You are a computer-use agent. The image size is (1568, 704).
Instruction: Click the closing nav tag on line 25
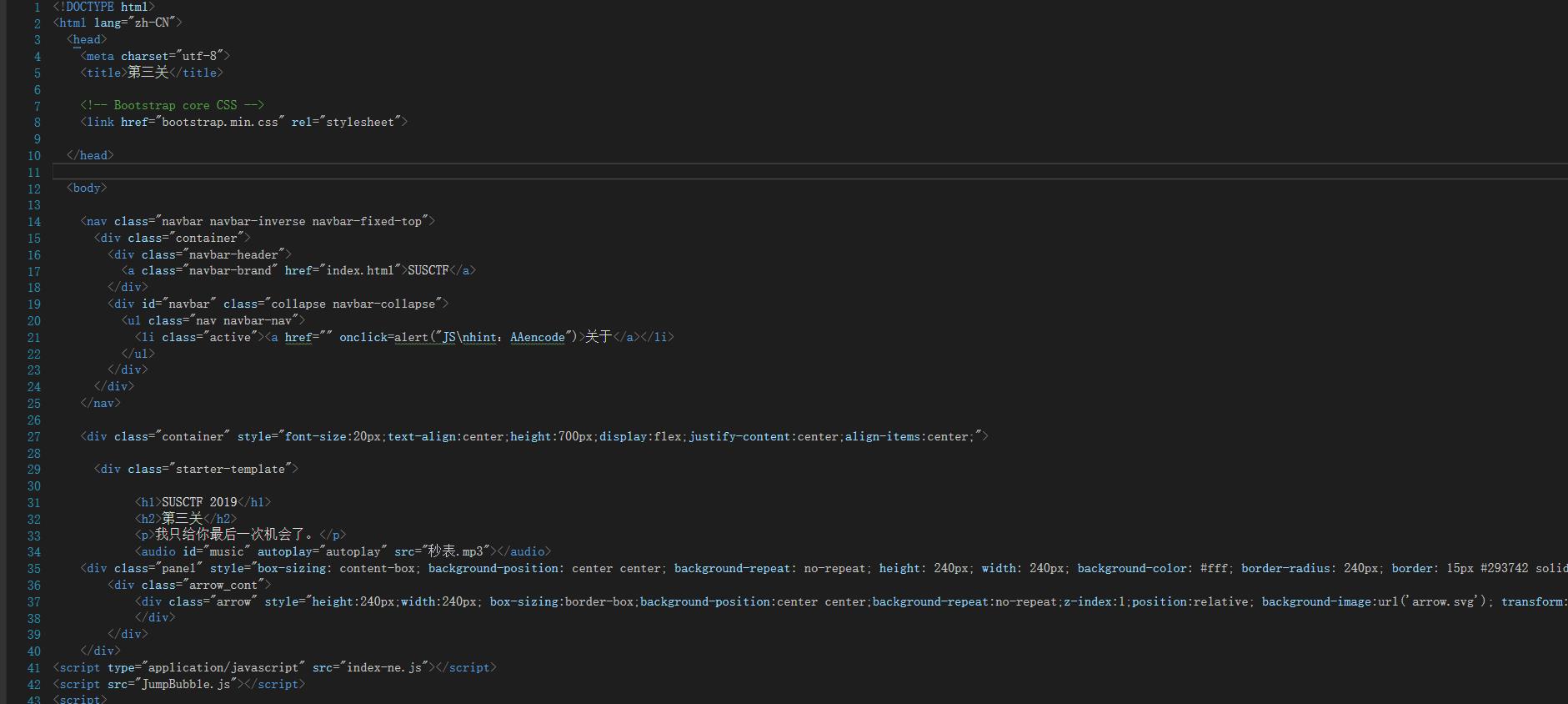click(101, 403)
